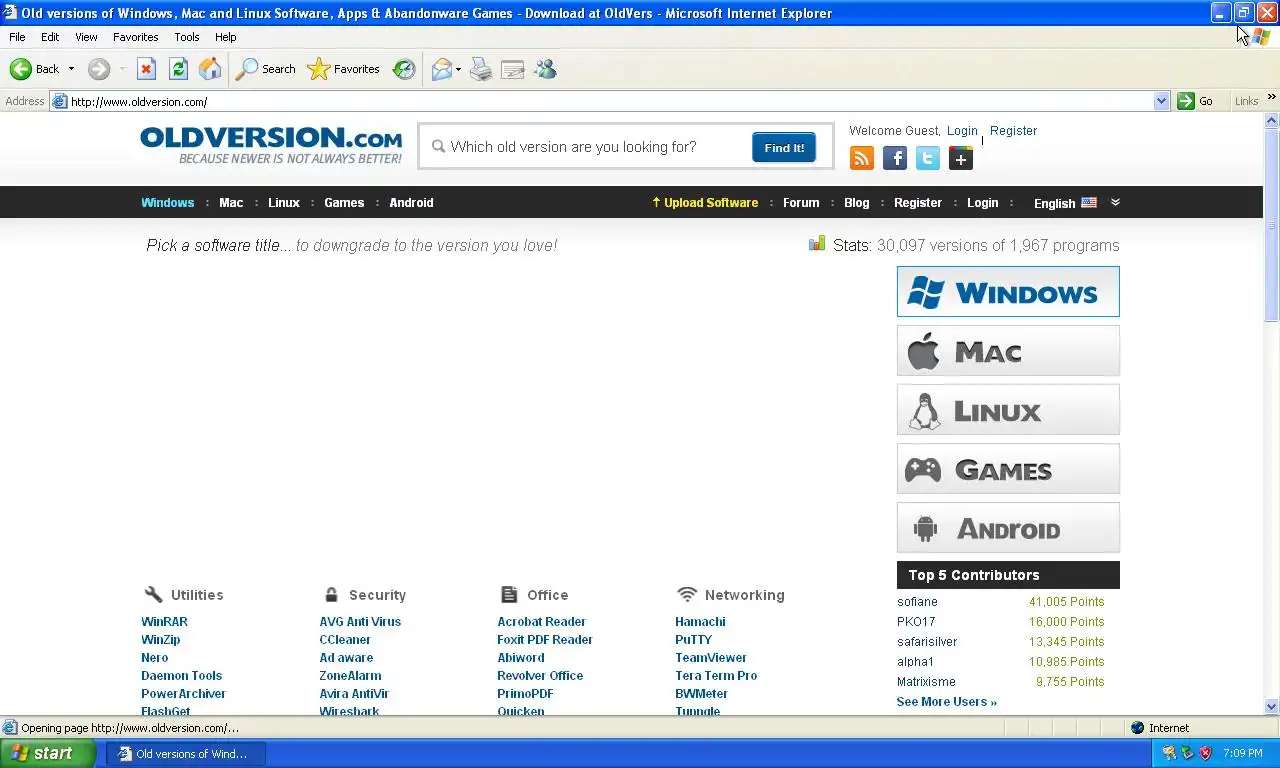Click the page icon in the address bar

[60, 101]
